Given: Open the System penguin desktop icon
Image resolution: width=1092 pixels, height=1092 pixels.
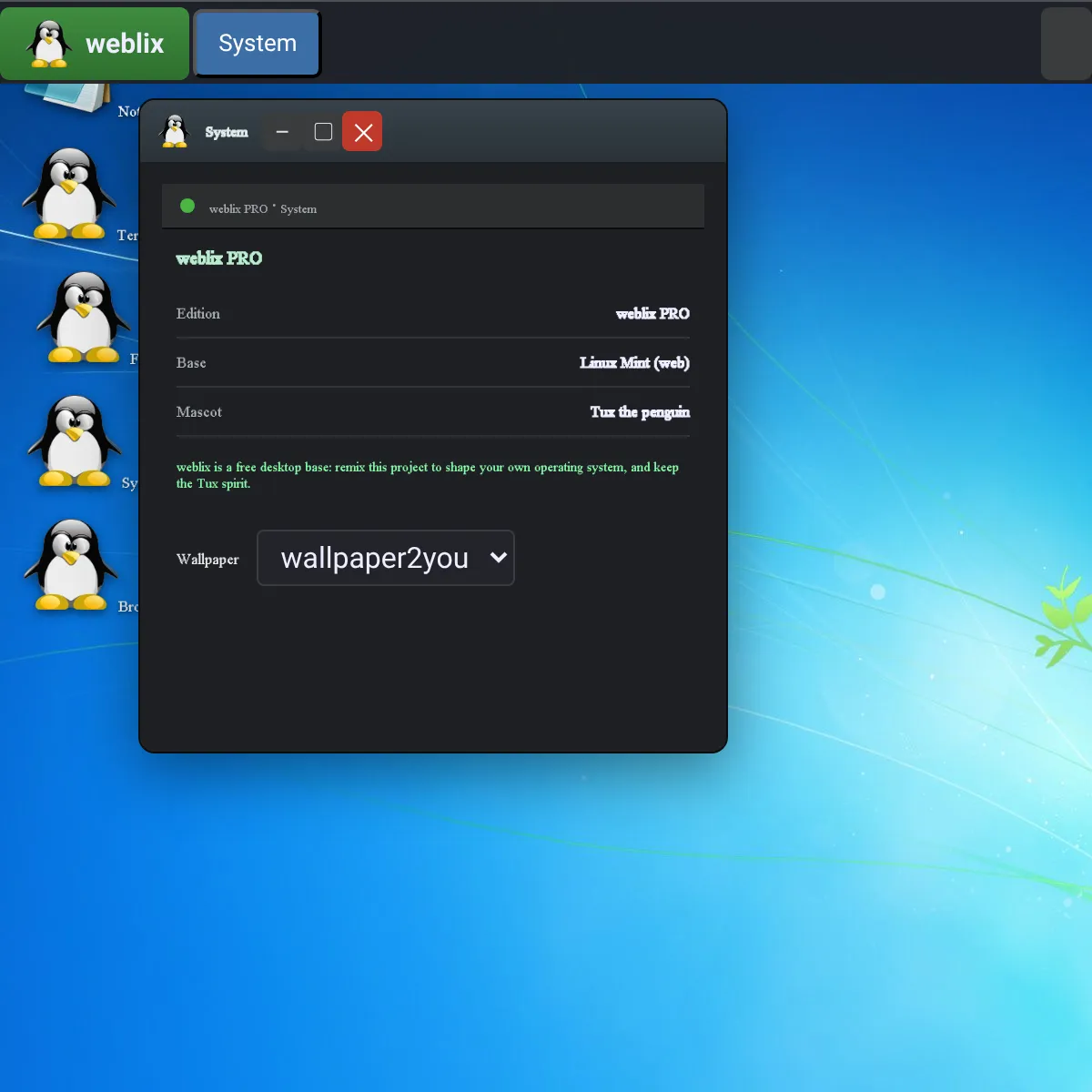Looking at the screenshot, I should click(74, 440).
